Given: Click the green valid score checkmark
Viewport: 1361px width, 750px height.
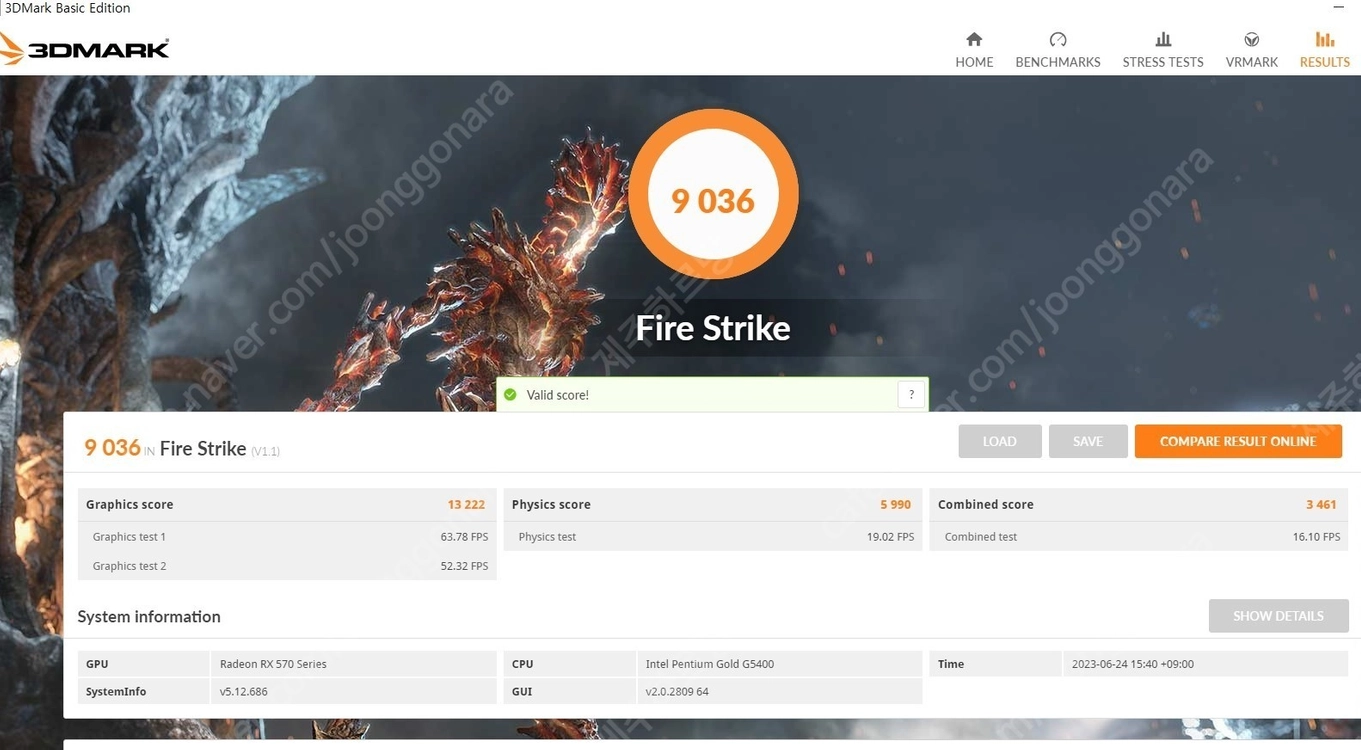Looking at the screenshot, I should pyautogui.click(x=510, y=395).
